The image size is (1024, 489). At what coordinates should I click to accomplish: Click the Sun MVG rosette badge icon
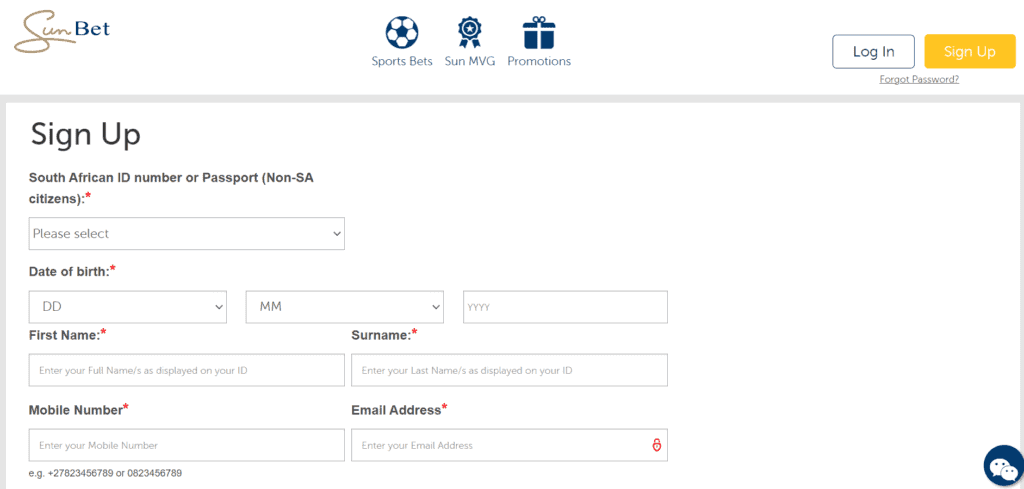pos(469,32)
